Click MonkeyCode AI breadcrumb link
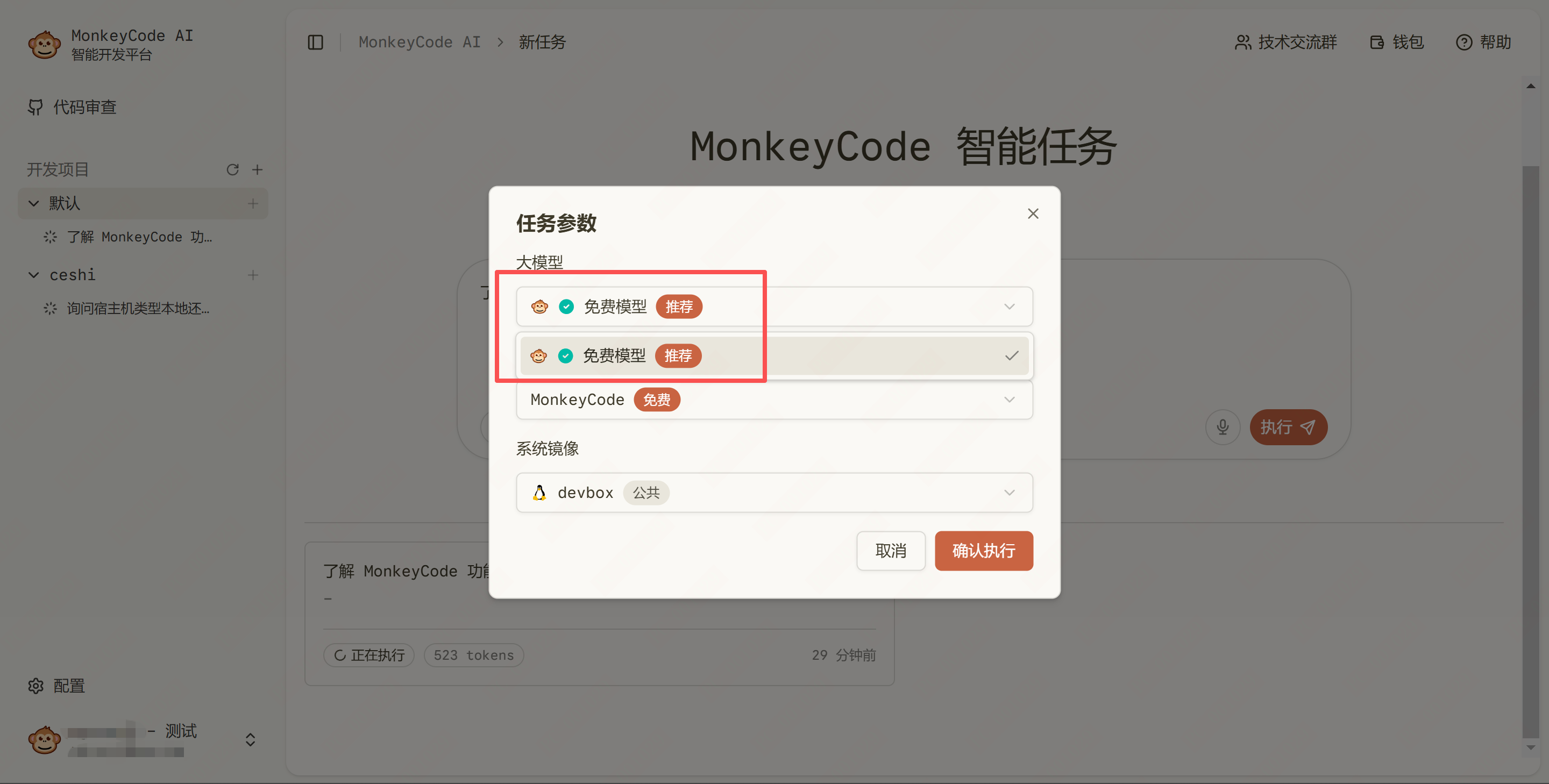 [x=419, y=42]
